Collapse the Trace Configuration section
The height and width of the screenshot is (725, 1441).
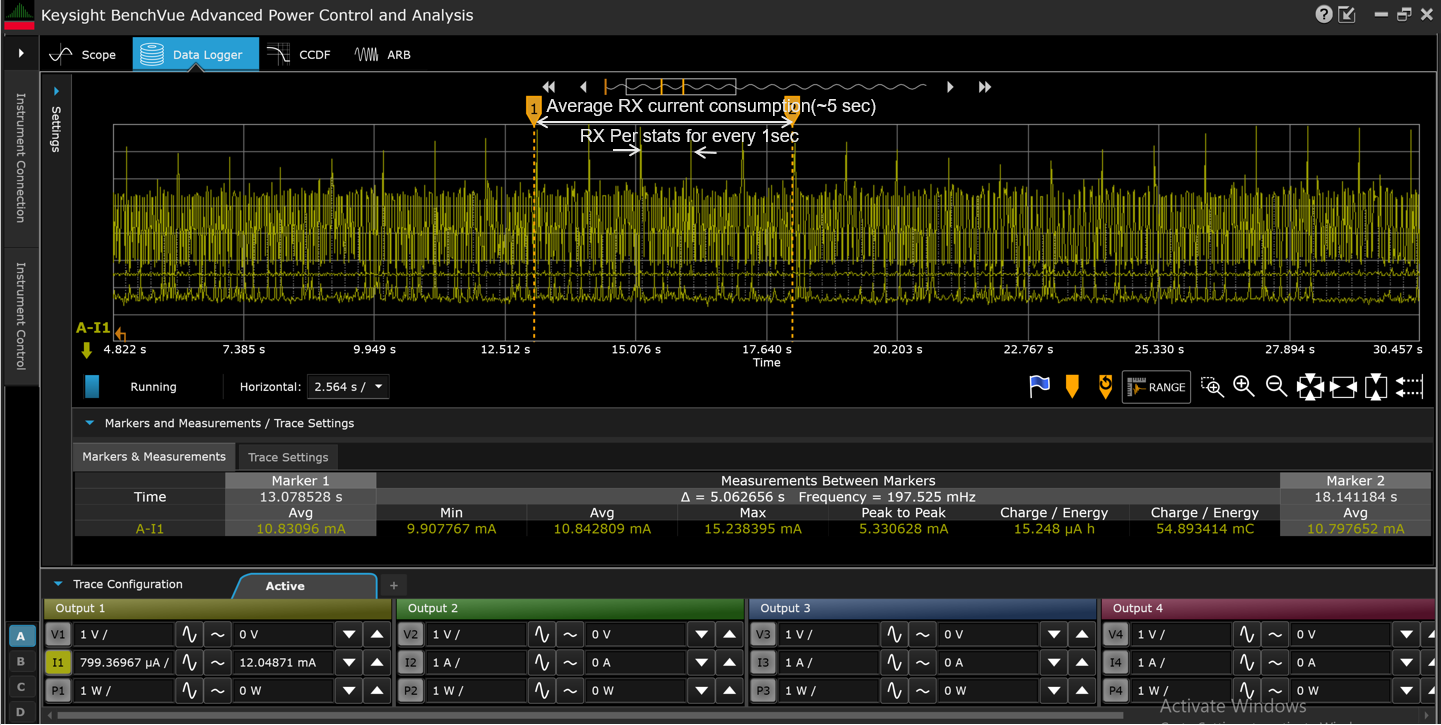(58, 584)
